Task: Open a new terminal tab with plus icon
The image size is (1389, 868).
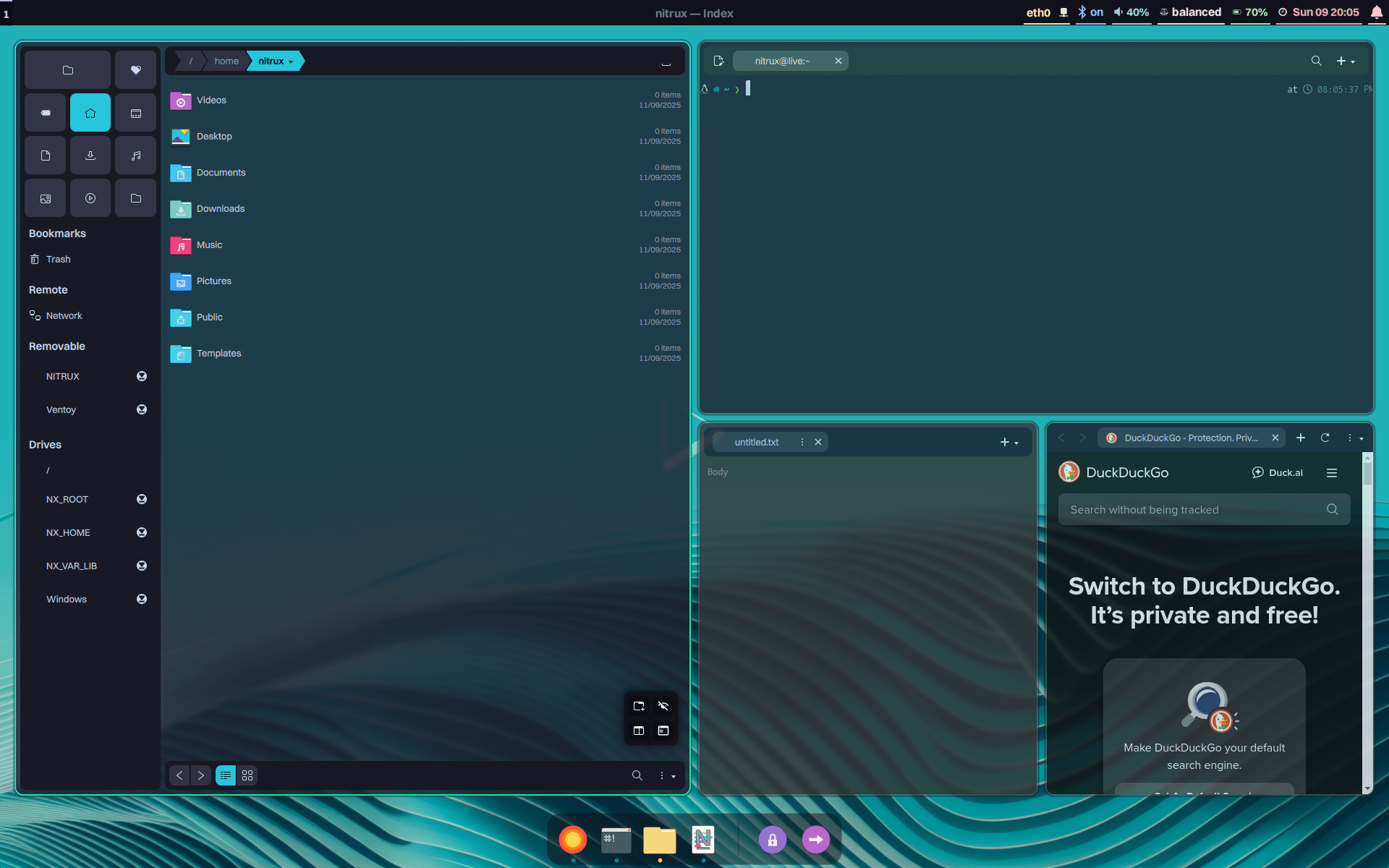Action: (x=1341, y=61)
